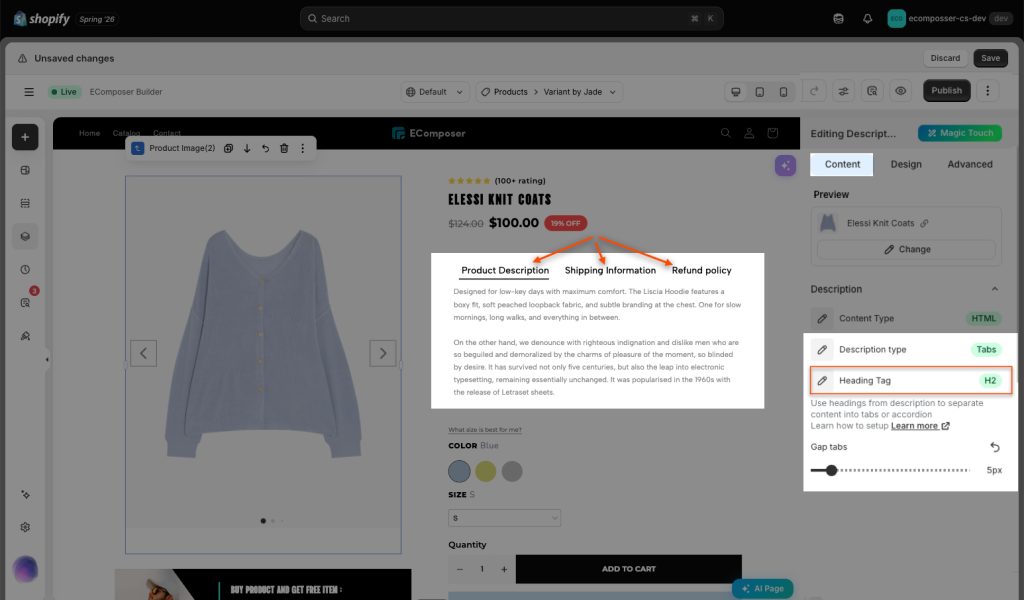The height and width of the screenshot is (600, 1024).
Task: Open the Shipping Information tab
Action: (610, 270)
